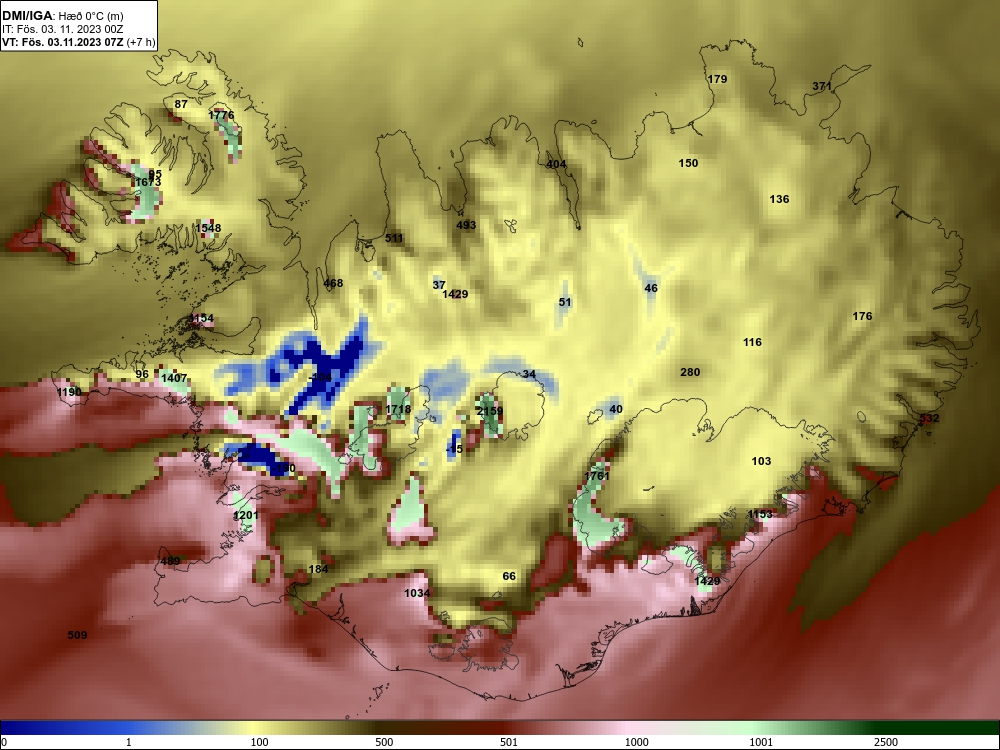The height and width of the screenshot is (750, 1000).
Task: Click the color scale label 1000
Action: 636,742
